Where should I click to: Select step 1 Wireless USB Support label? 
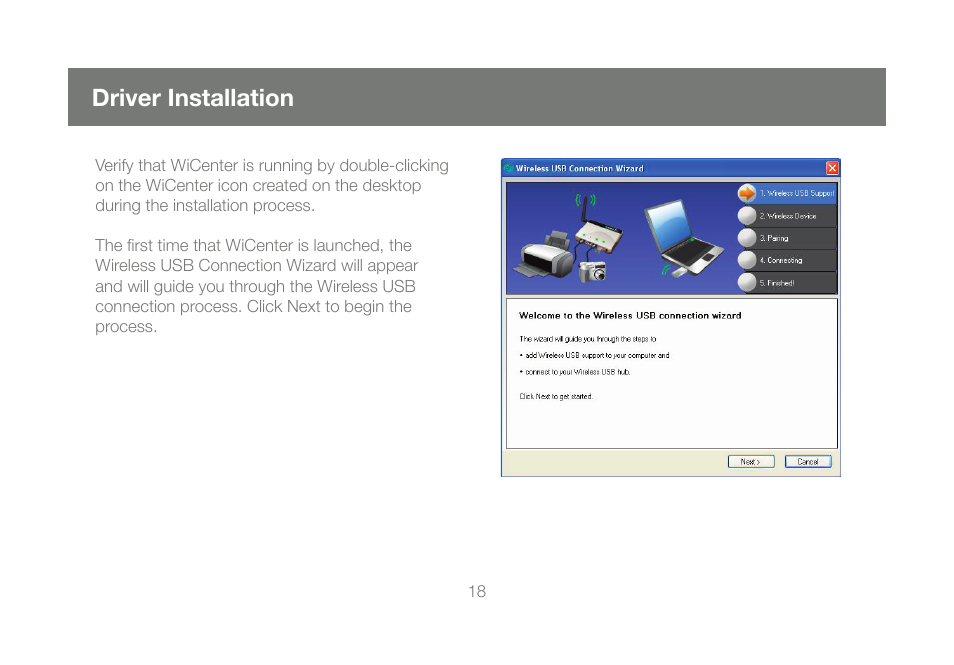(x=797, y=193)
